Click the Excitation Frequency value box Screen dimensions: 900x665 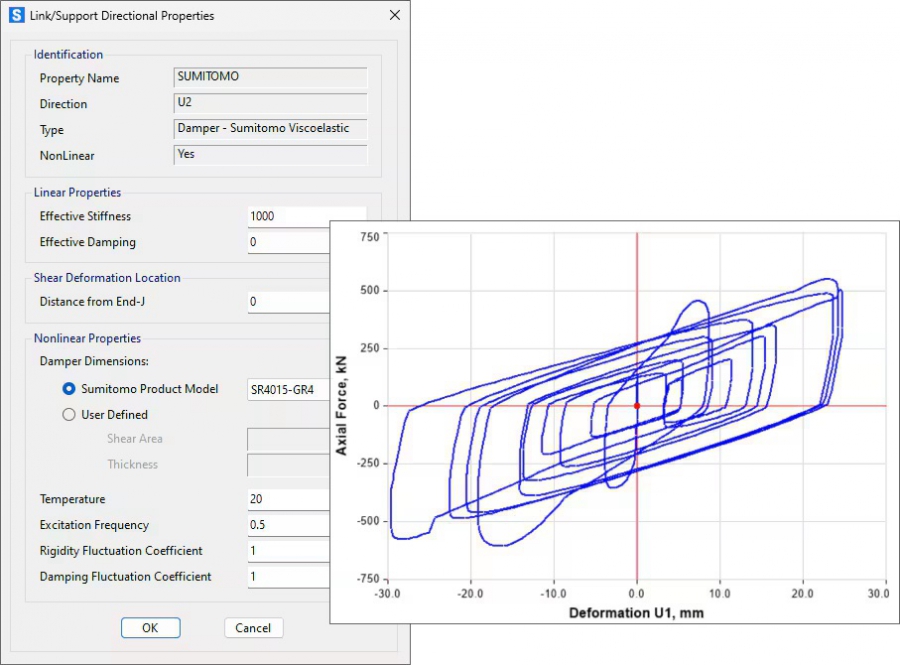click(289, 525)
